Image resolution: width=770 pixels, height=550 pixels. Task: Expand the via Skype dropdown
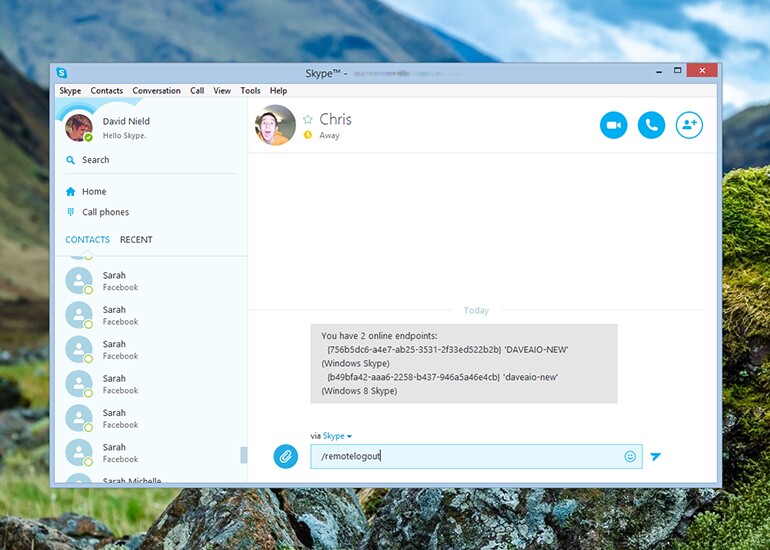pos(337,436)
